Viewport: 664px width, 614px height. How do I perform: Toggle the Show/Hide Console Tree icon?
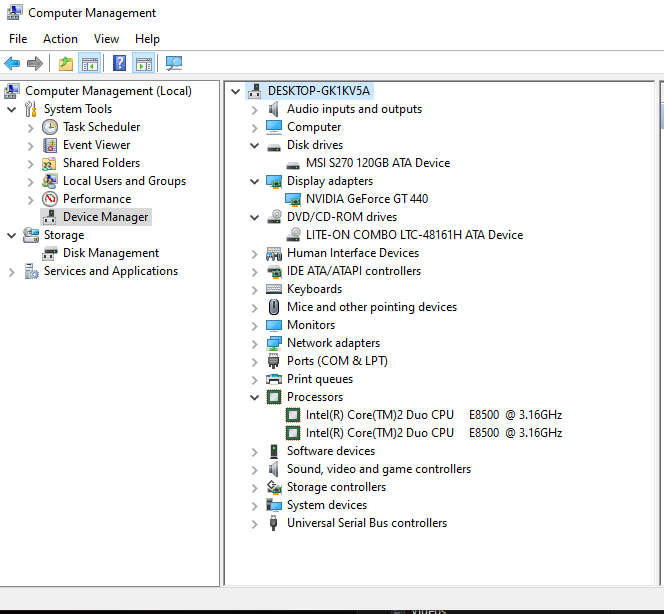[89, 64]
